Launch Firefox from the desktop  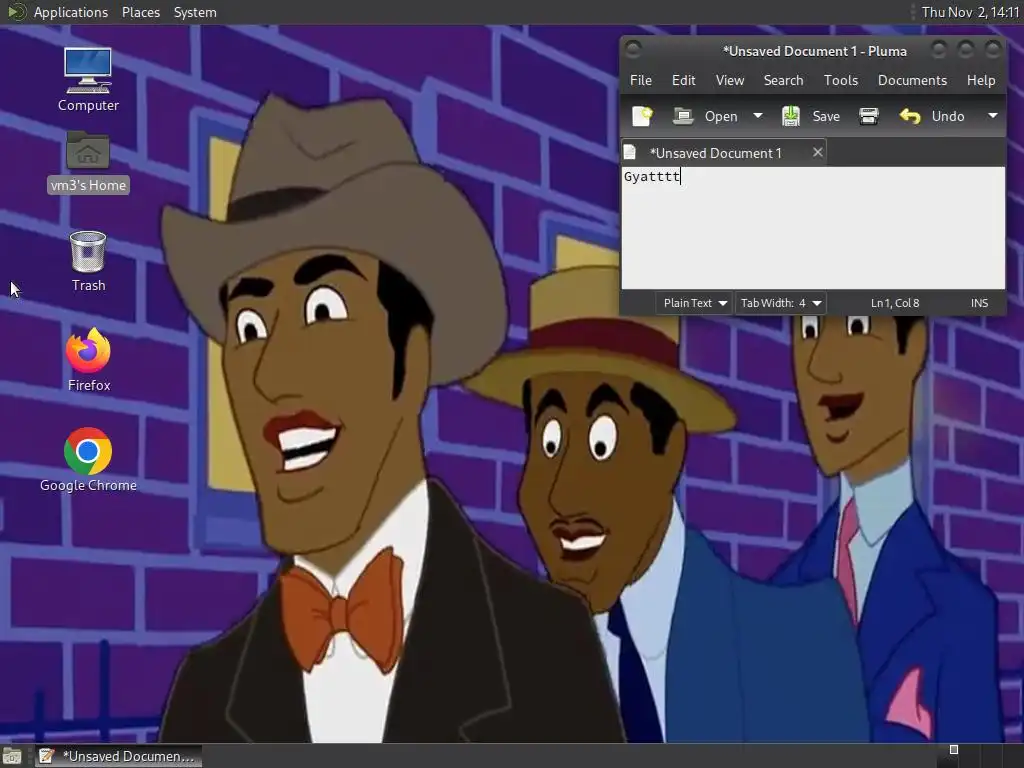[x=88, y=359]
